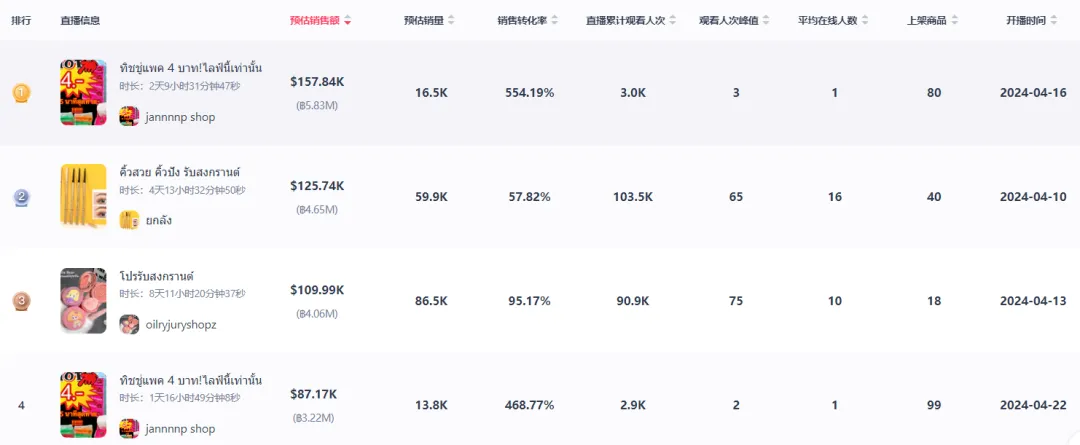Open the yellow eyebrow pencil livestream thumbnail

click(x=83, y=196)
